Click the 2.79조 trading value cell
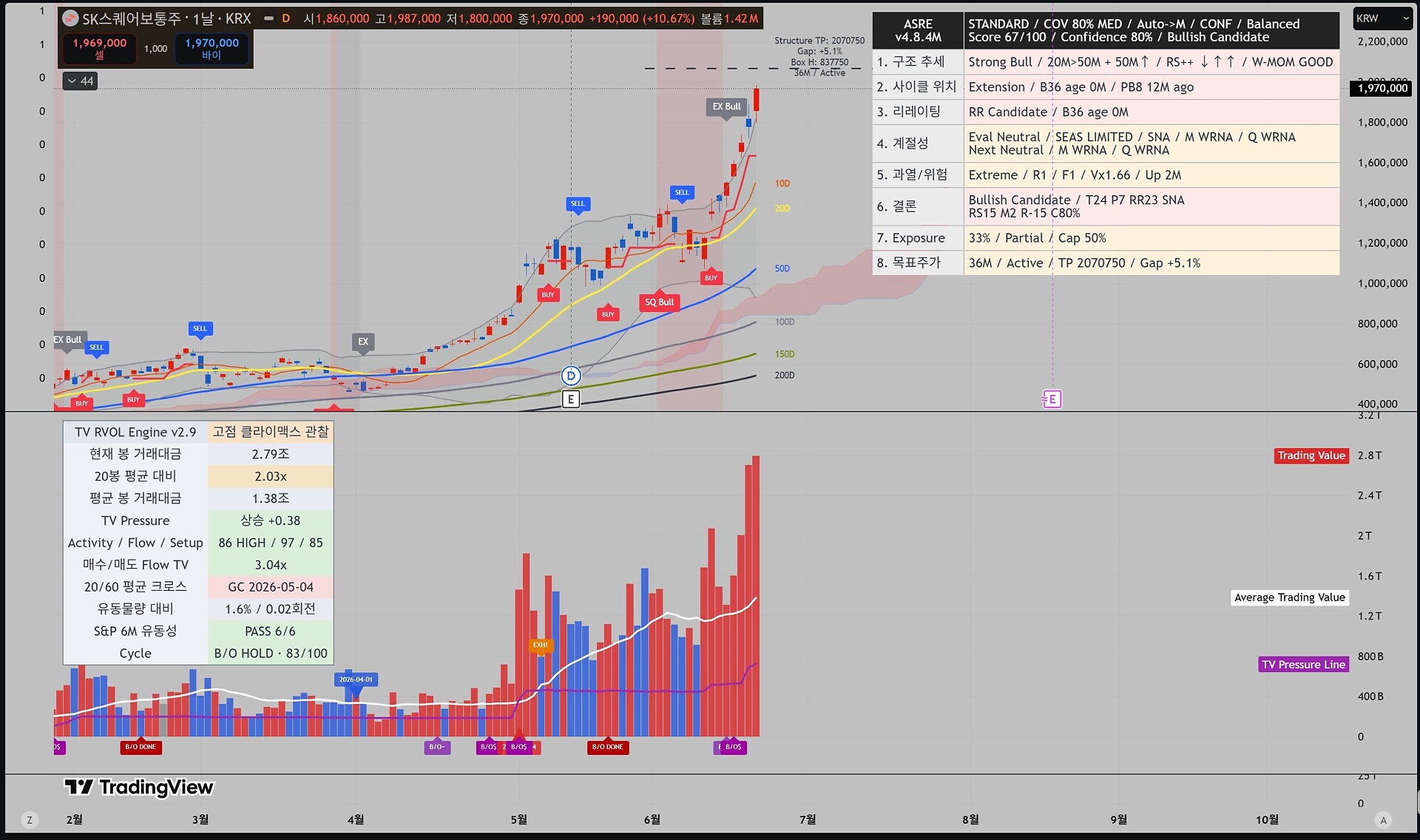The height and width of the screenshot is (840, 1420). coord(271,454)
